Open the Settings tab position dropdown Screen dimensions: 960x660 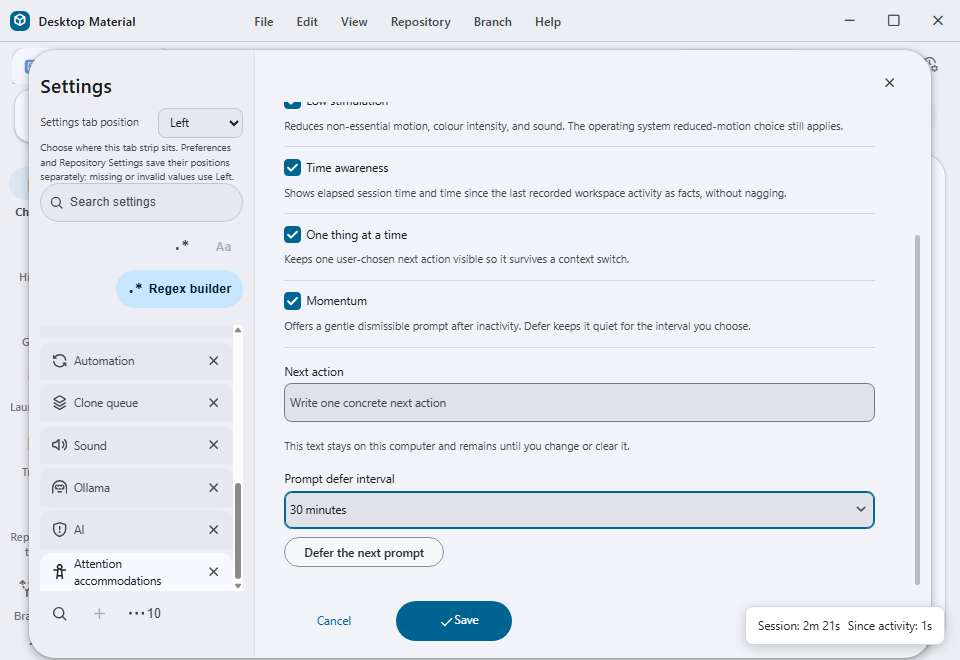click(200, 123)
